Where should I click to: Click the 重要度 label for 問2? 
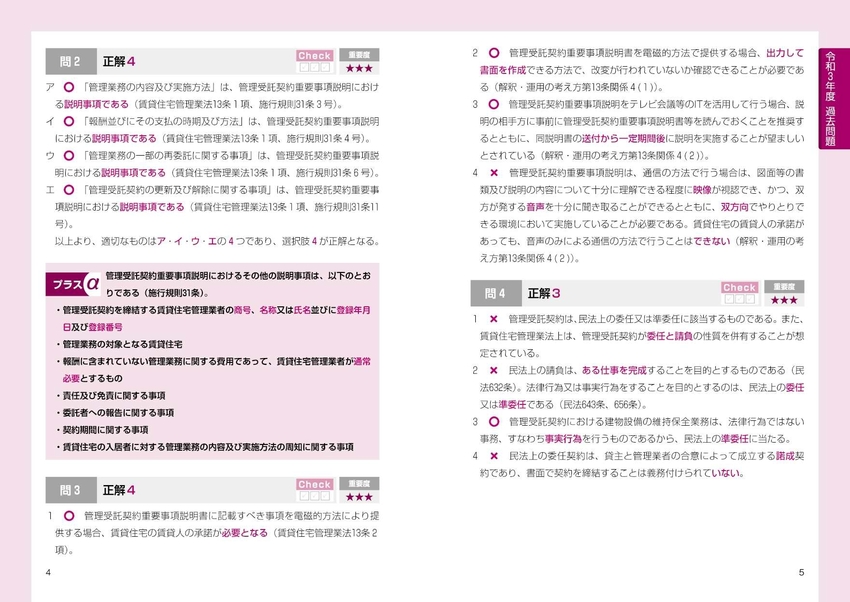coord(359,55)
